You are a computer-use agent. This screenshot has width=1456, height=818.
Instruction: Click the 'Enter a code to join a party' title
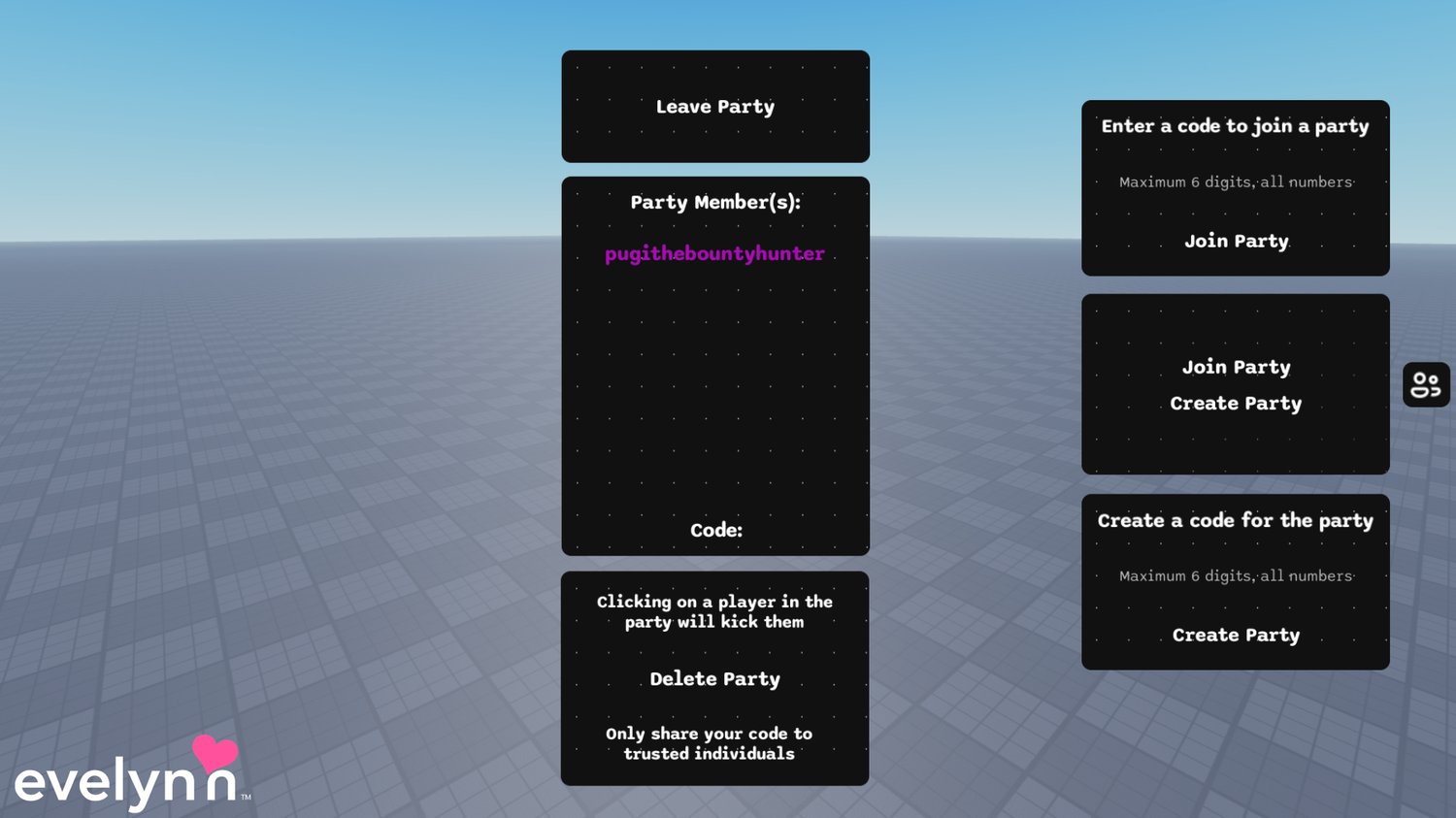coord(1235,126)
